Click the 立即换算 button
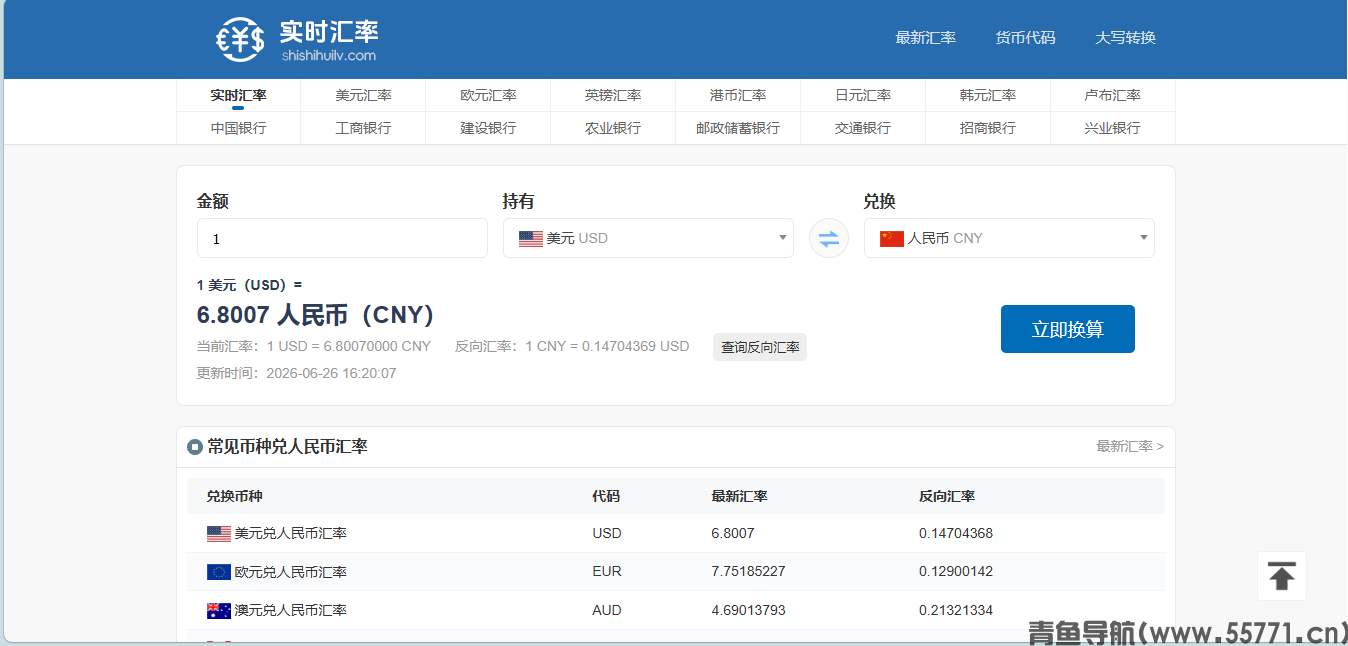 [1067, 329]
